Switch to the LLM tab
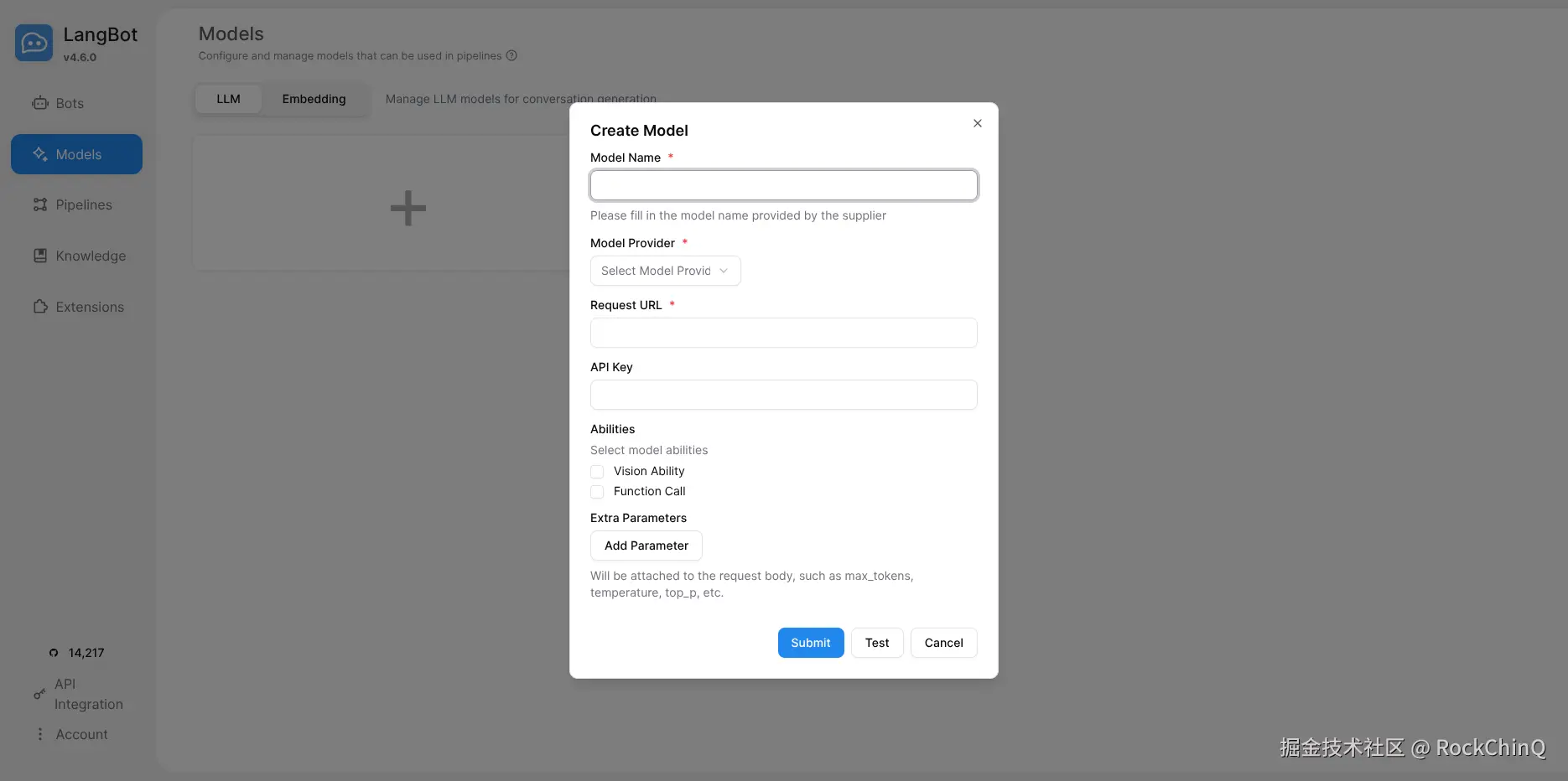Image resolution: width=1568 pixels, height=781 pixels. (x=228, y=99)
